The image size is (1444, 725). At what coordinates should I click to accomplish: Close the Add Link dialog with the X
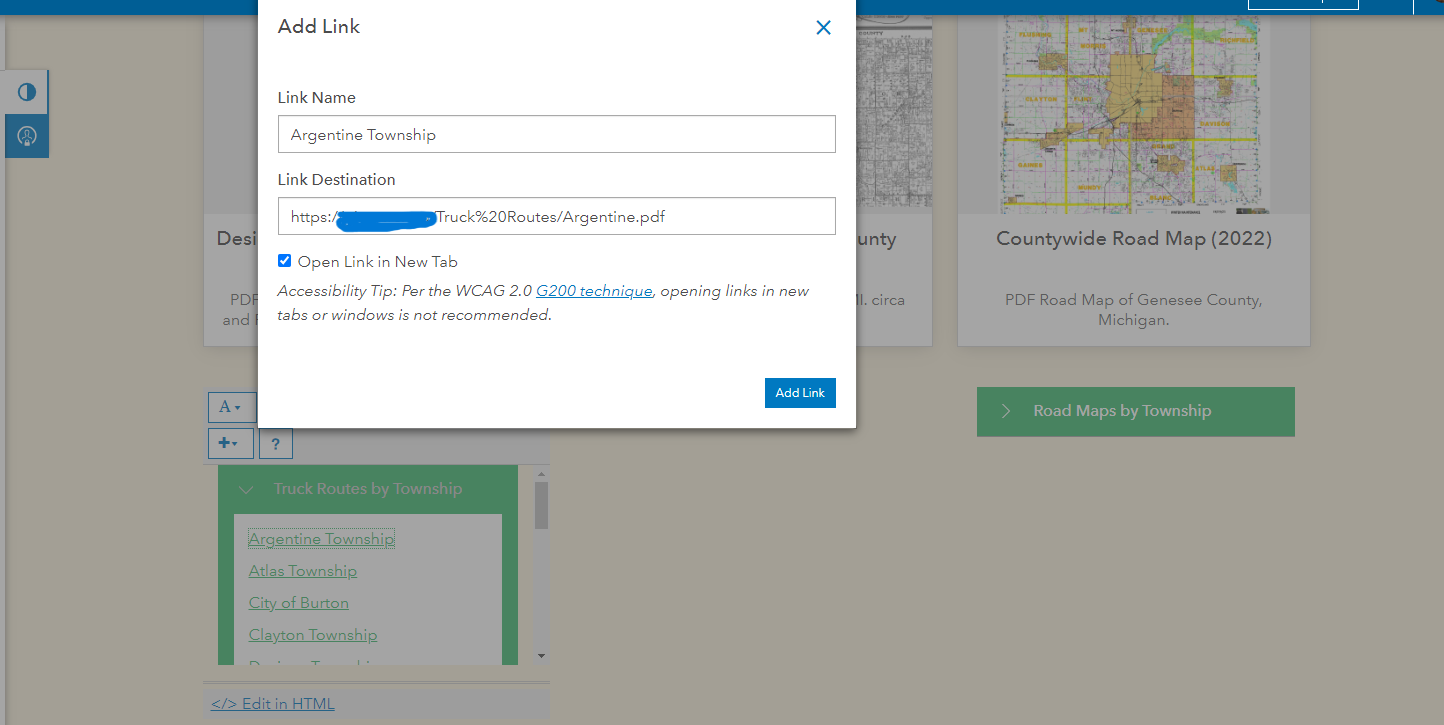[823, 27]
